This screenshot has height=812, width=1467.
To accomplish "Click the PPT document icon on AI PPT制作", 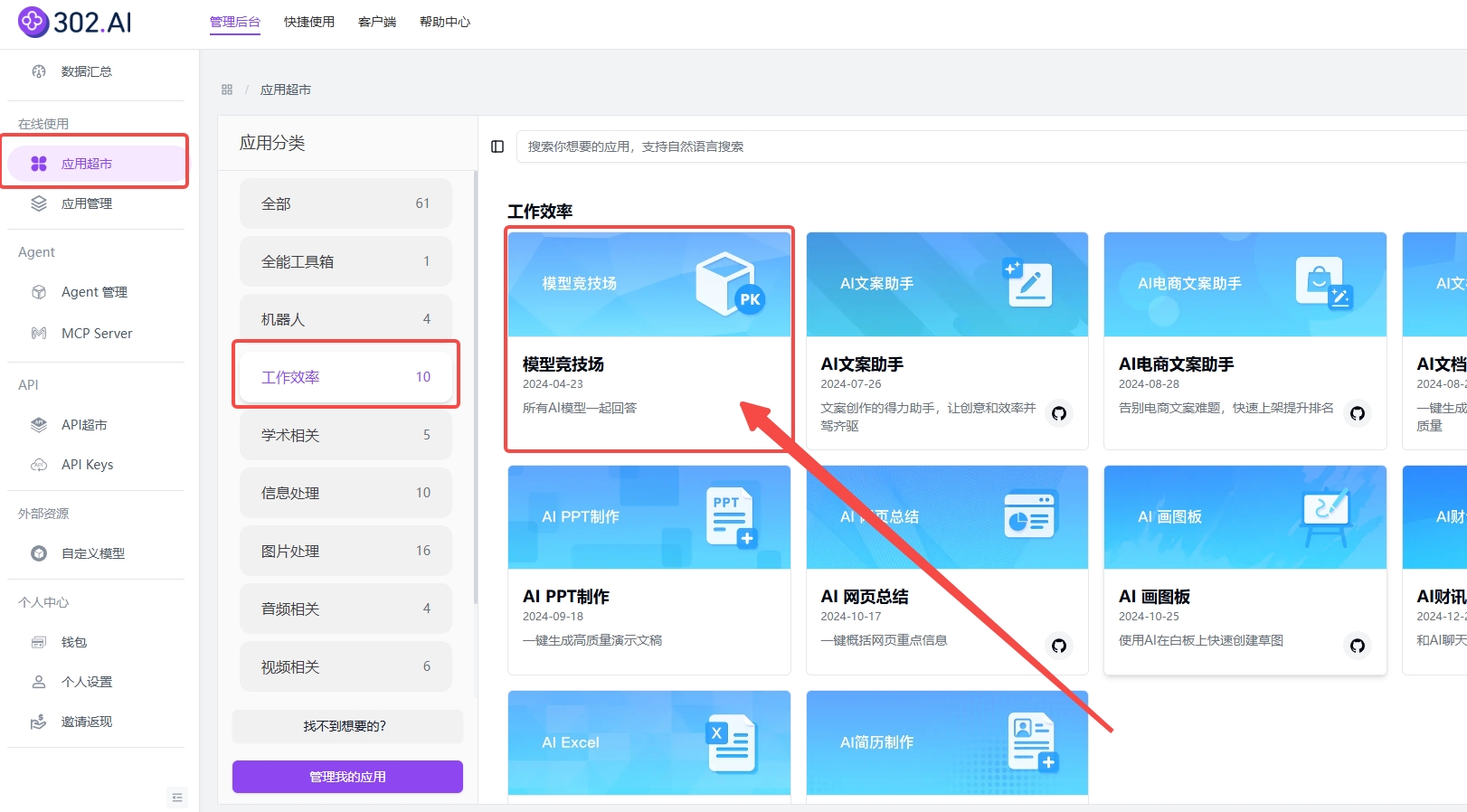I will pos(730,516).
